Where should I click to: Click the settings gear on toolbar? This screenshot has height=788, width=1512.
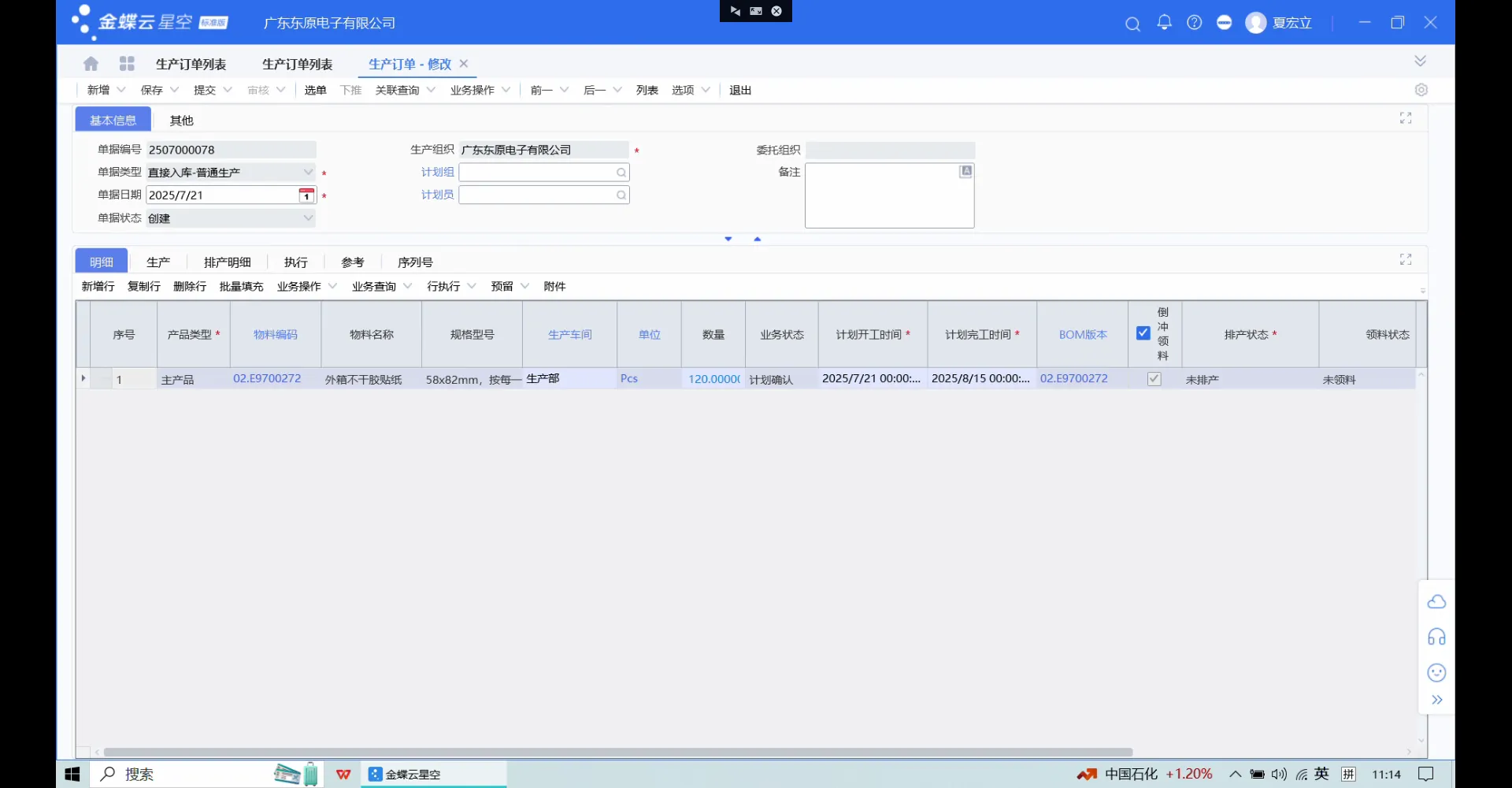pyautogui.click(x=1421, y=90)
